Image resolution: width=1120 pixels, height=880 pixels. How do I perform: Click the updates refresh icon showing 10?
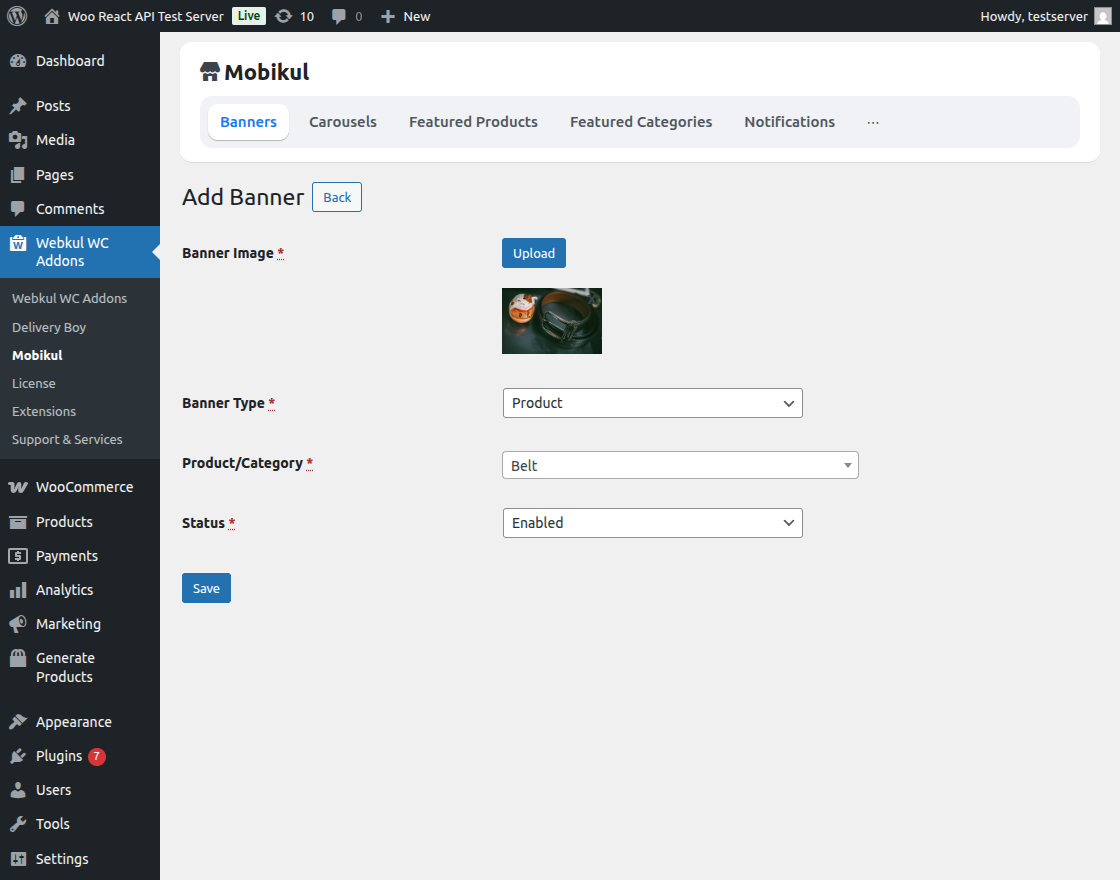pyautogui.click(x=287, y=16)
